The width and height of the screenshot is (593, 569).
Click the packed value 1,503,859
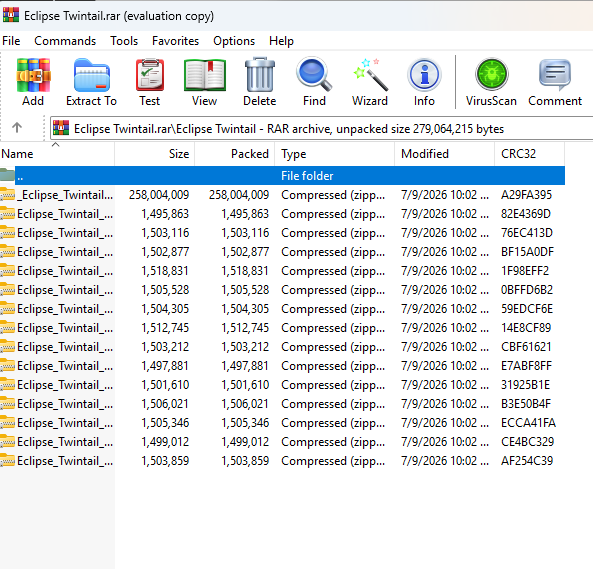coord(245,461)
